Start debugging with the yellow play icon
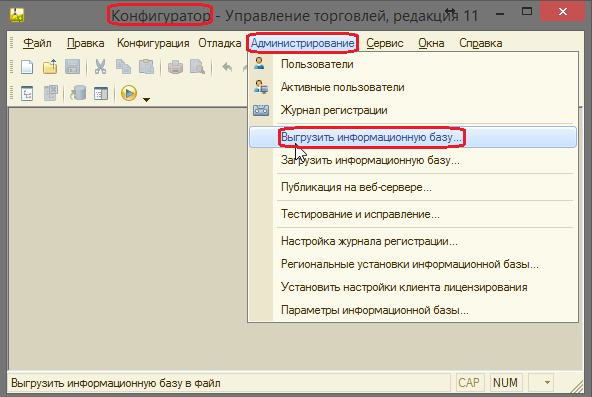The width and height of the screenshot is (592, 397). (x=129, y=93)
